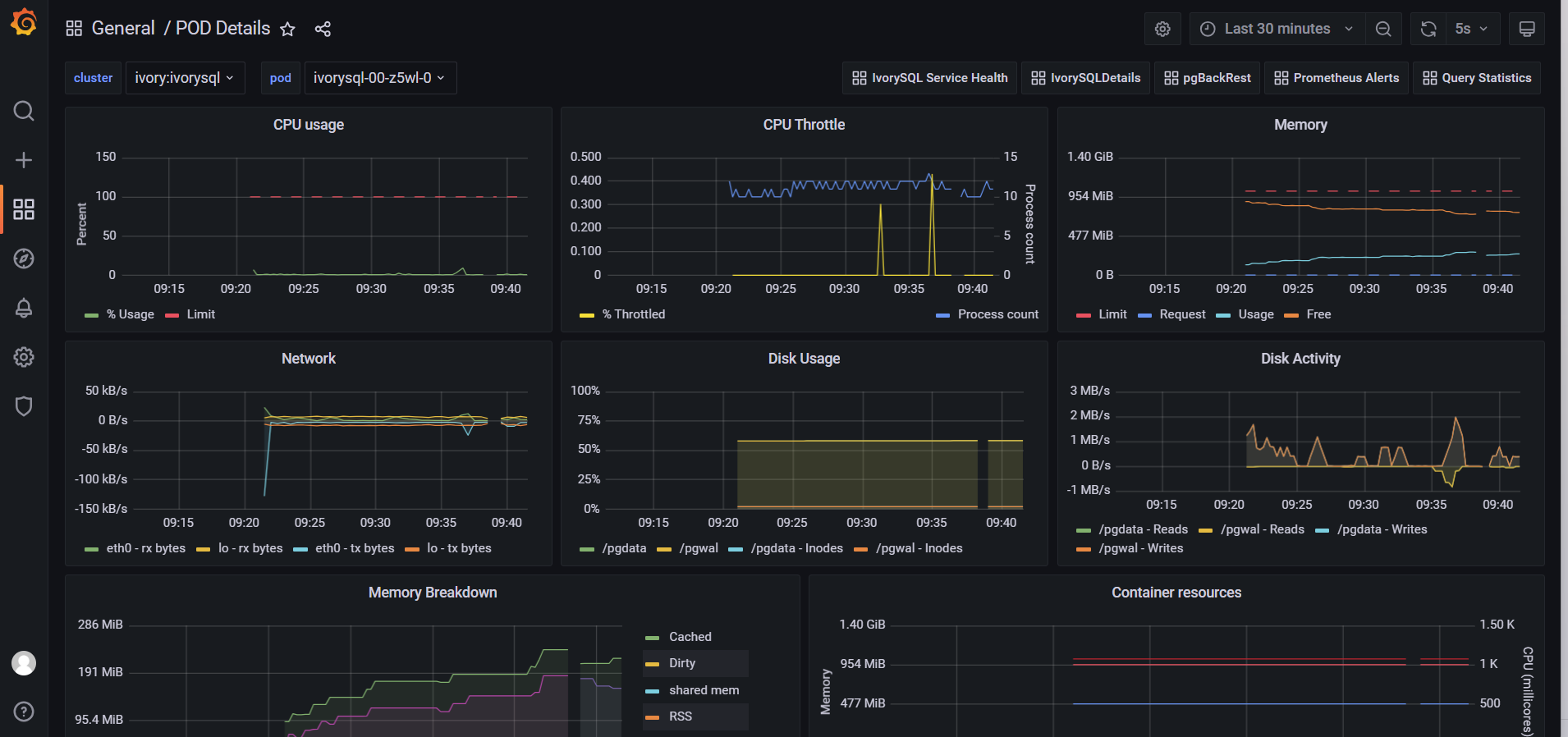
Task: Click the Disk Usage panel title
Action: coord(804,359)
